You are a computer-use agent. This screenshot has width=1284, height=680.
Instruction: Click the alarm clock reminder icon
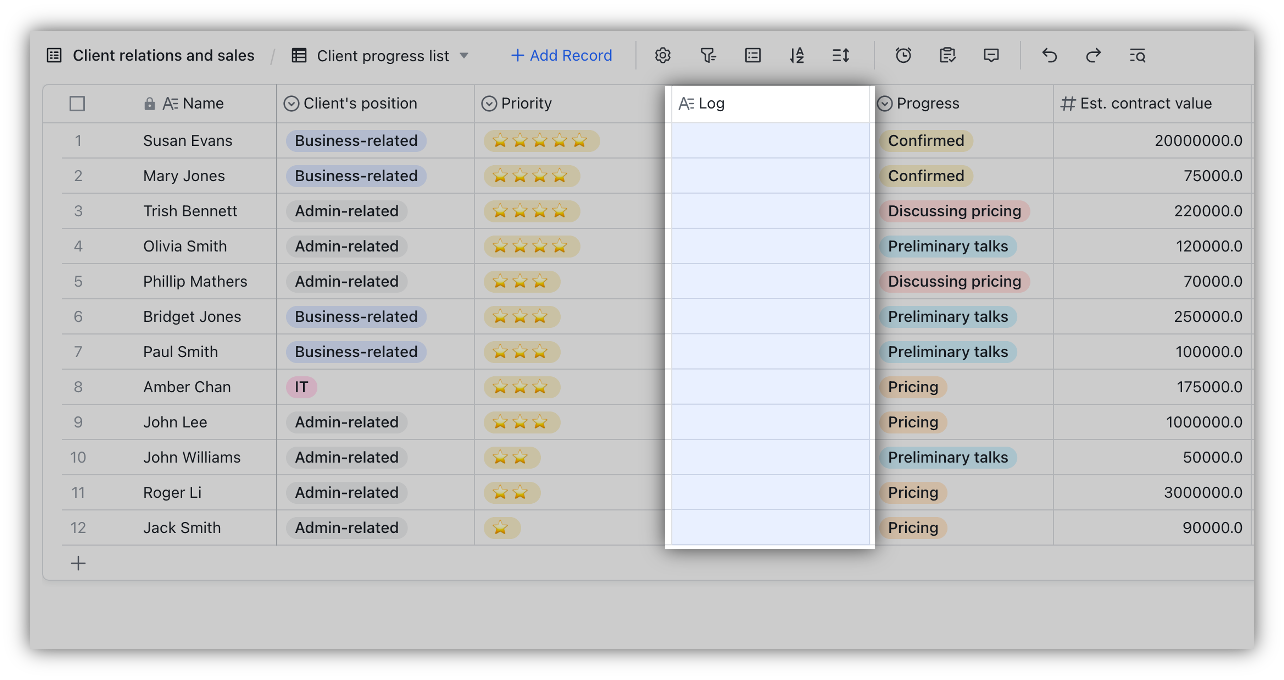tap(903, 55)
